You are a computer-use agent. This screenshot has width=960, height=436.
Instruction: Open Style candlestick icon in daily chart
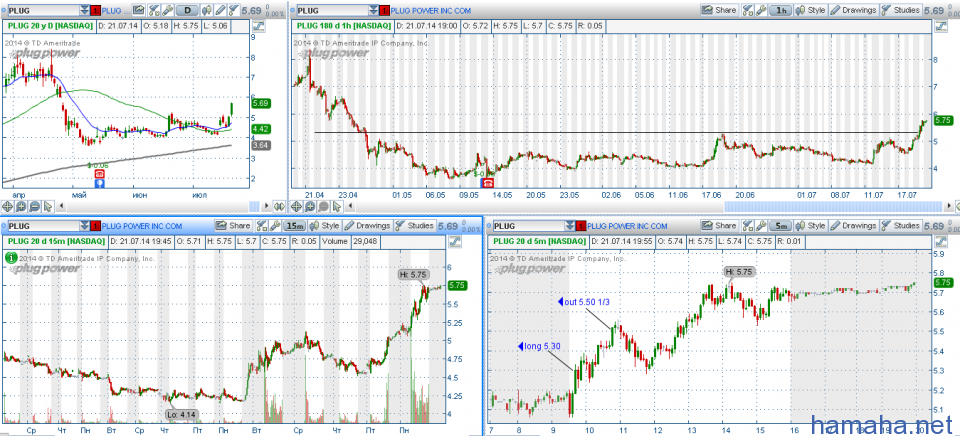click(206, 10)
